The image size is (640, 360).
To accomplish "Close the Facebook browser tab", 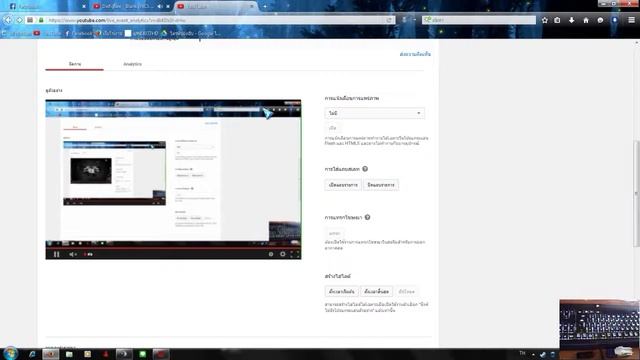I will 84,6.
